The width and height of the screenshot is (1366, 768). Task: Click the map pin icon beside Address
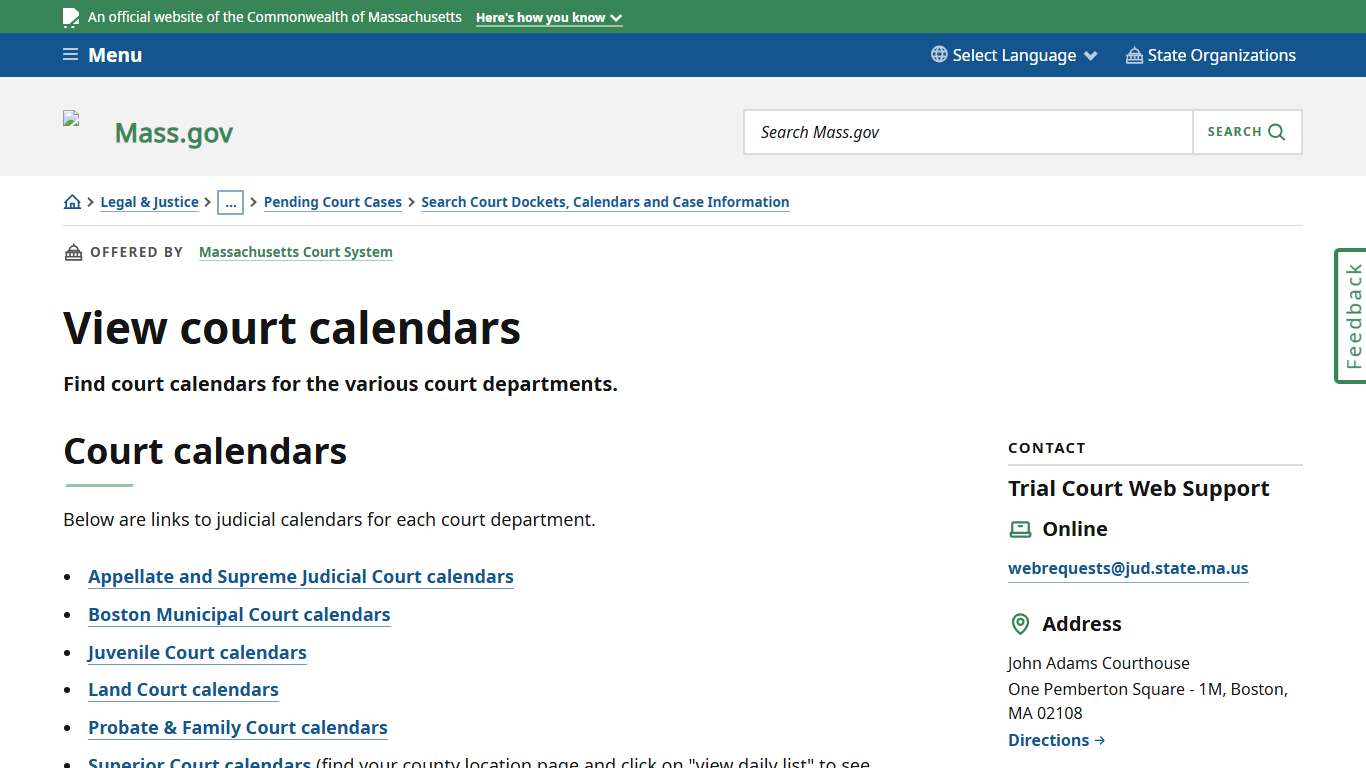point(1020,624)
